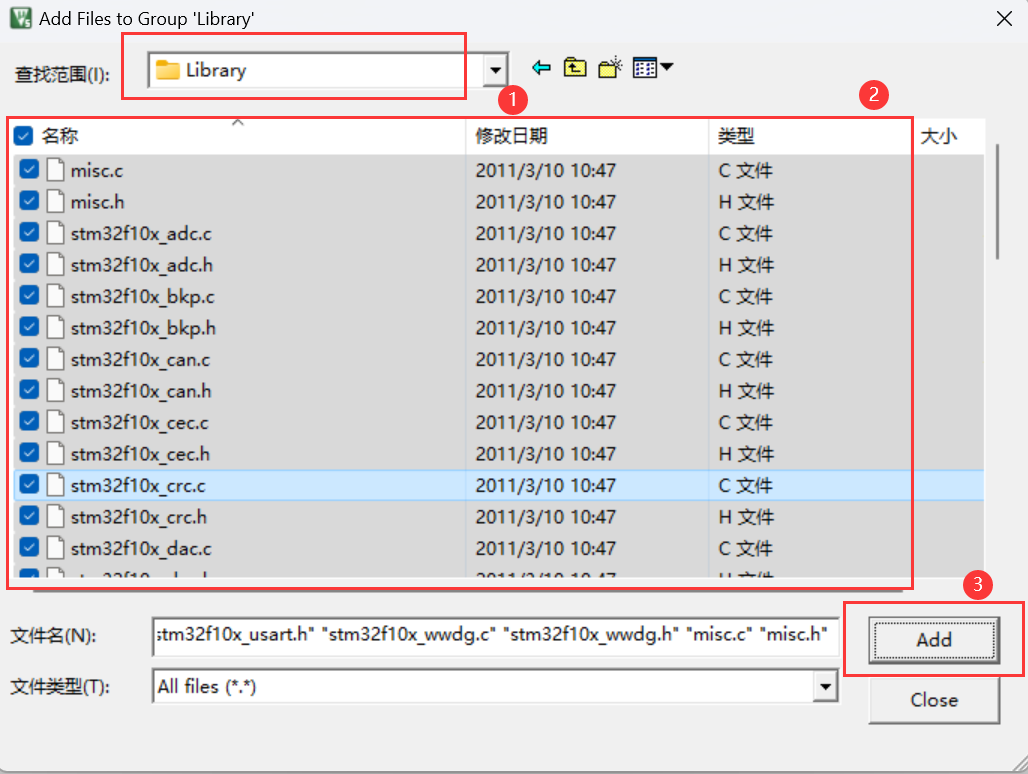Uncheck the stm32f10x_crc.h checkbox
This screenshot has height=774, width=1028.
(x=29, y=515)
